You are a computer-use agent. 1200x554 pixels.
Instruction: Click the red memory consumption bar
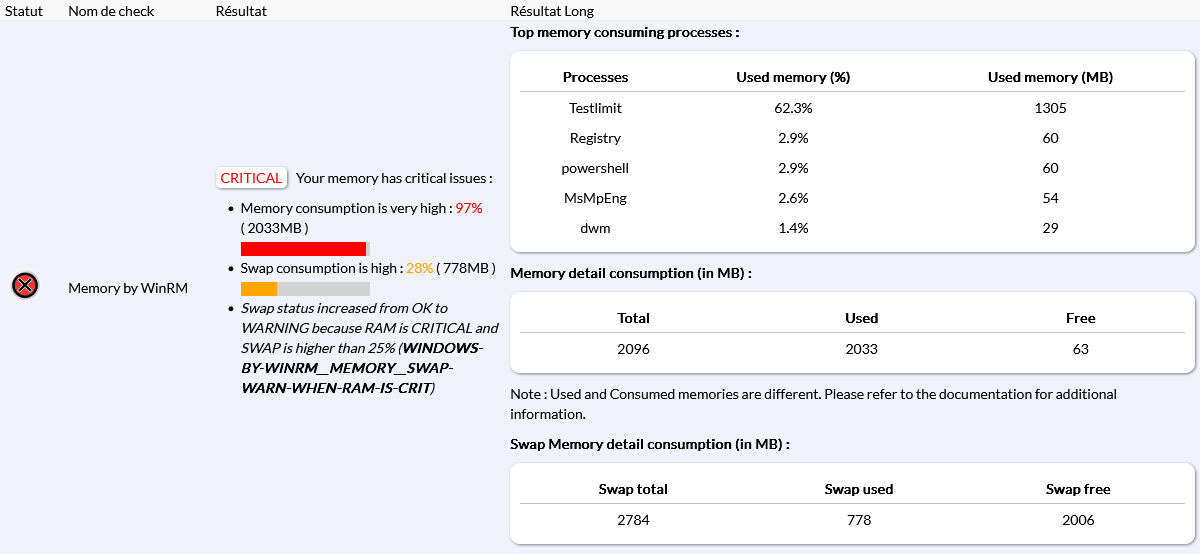303,249
